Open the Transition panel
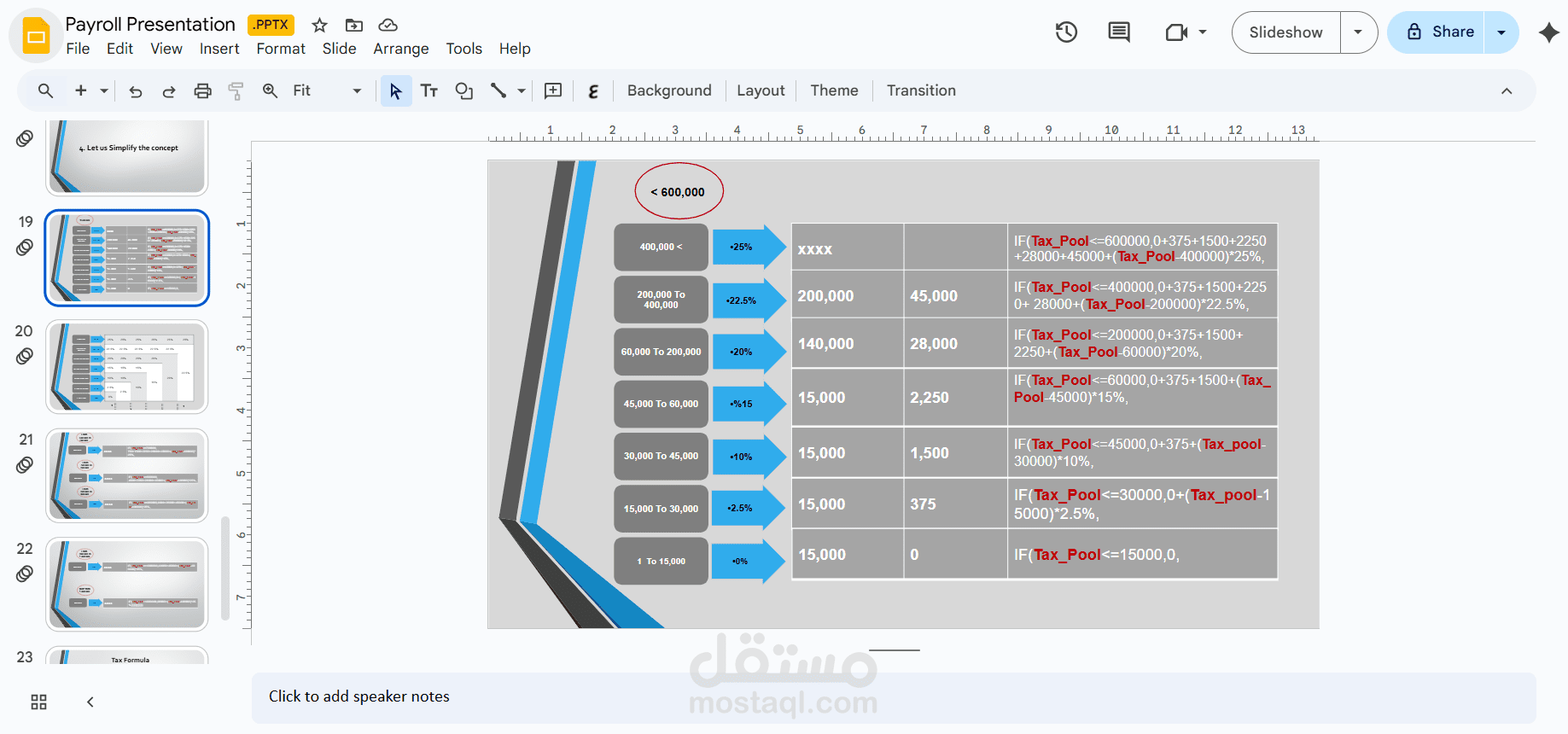The height and width of the screenshot is (734, 1568). (921, 90)
